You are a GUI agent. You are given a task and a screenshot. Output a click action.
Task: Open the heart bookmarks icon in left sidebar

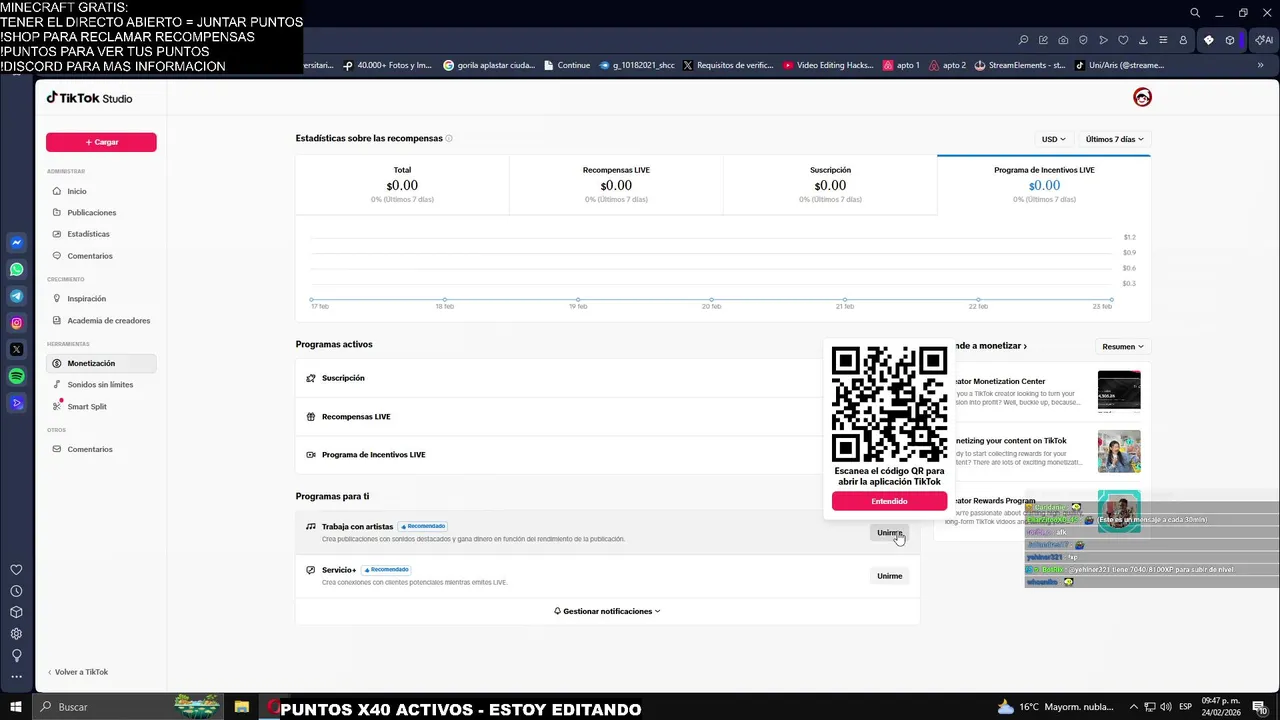click(x=16, y=570)
